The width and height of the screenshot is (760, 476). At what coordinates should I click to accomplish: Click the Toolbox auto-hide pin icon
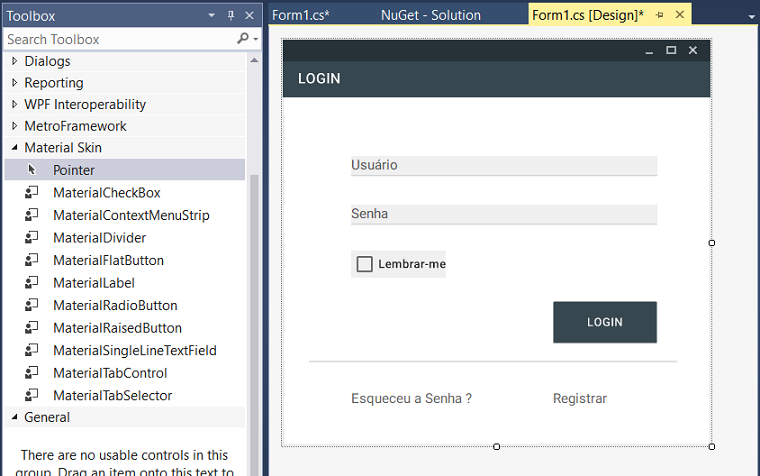[x=231, y=16]
